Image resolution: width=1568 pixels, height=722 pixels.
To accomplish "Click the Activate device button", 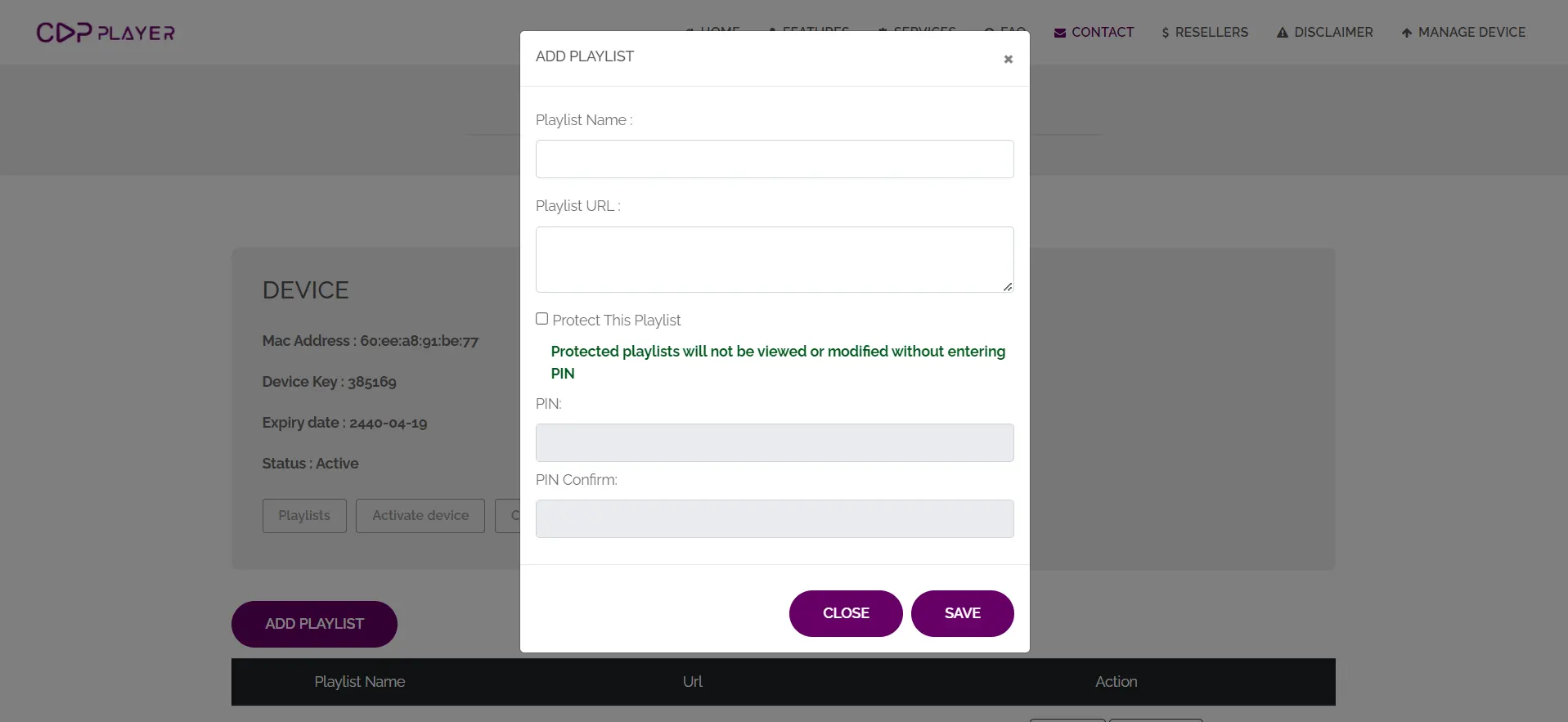I will pos(420,516).
